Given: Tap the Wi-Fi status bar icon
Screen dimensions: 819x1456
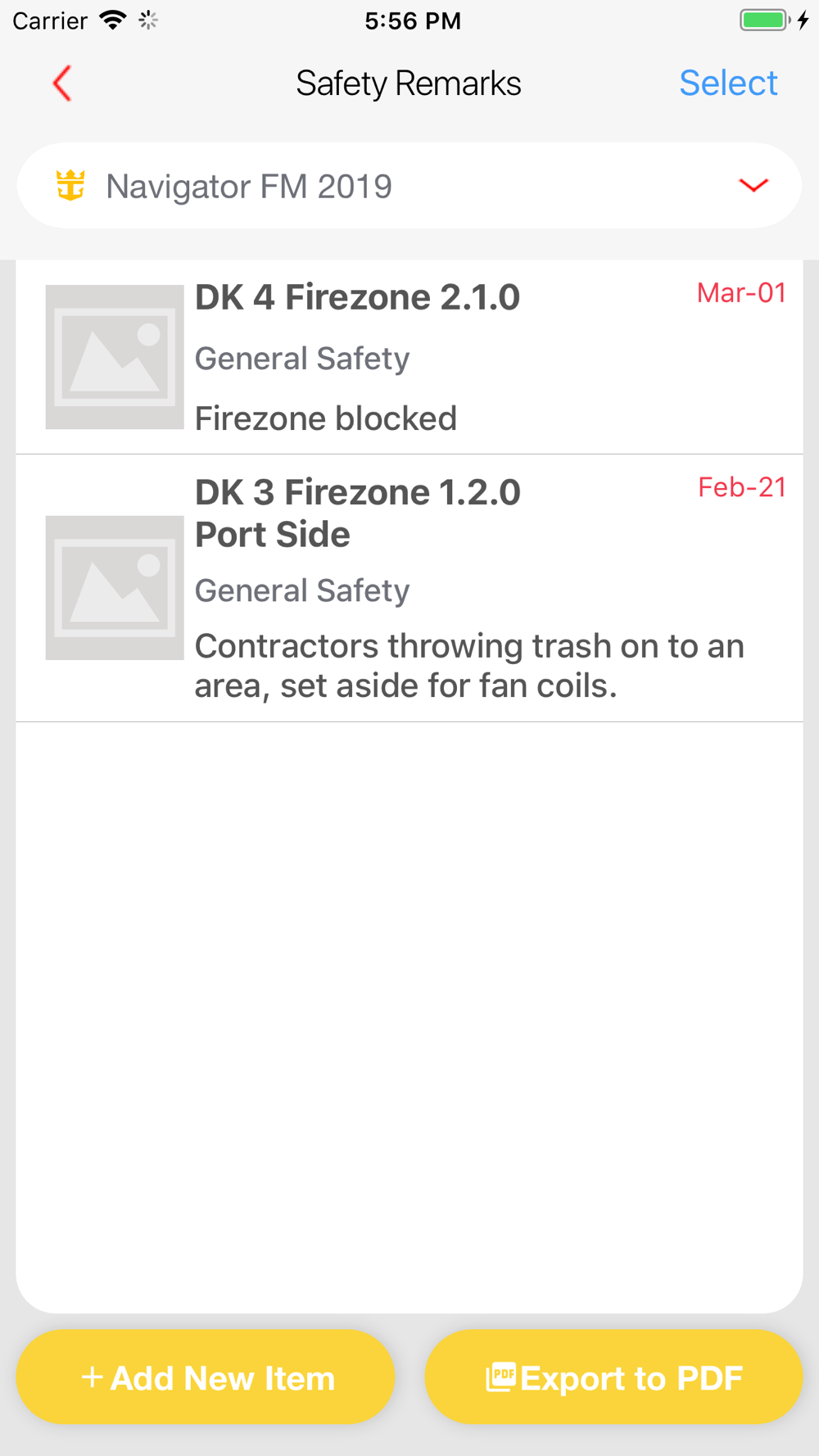Looking at the screenshot, I should [x=112, y=20].
